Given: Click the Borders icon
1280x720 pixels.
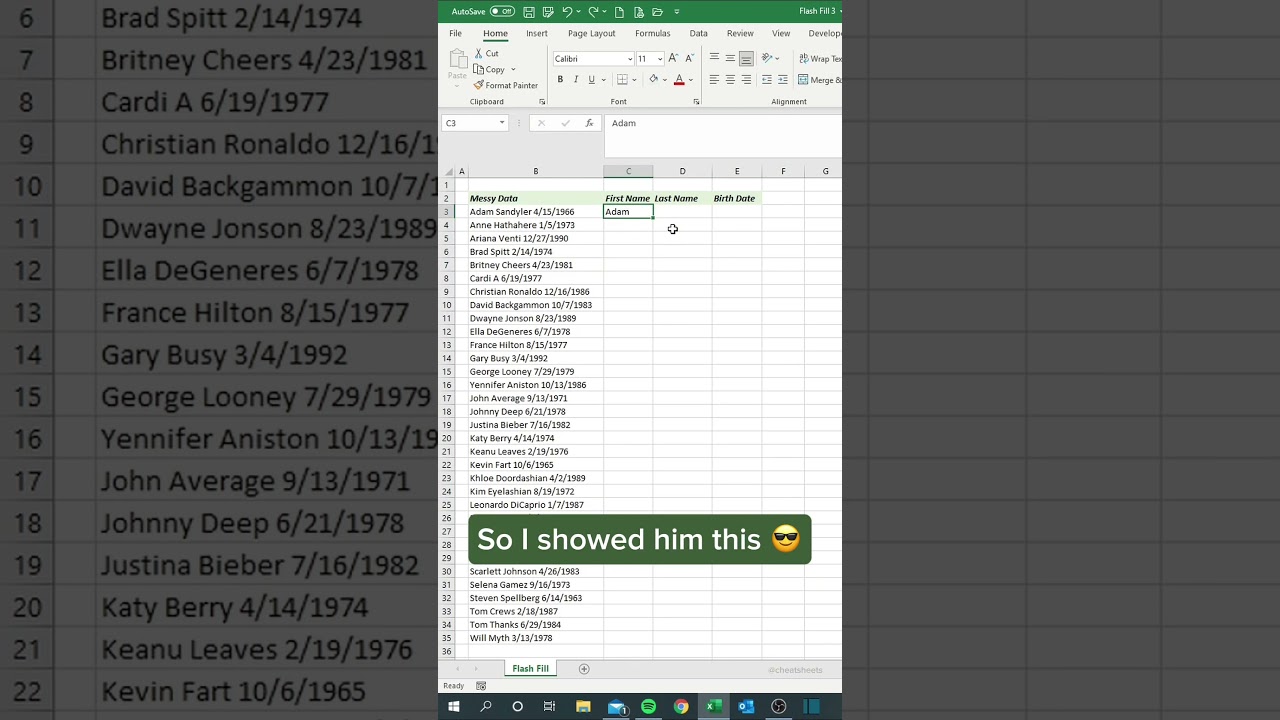Looking at the screenshot, I should (622, 80).
